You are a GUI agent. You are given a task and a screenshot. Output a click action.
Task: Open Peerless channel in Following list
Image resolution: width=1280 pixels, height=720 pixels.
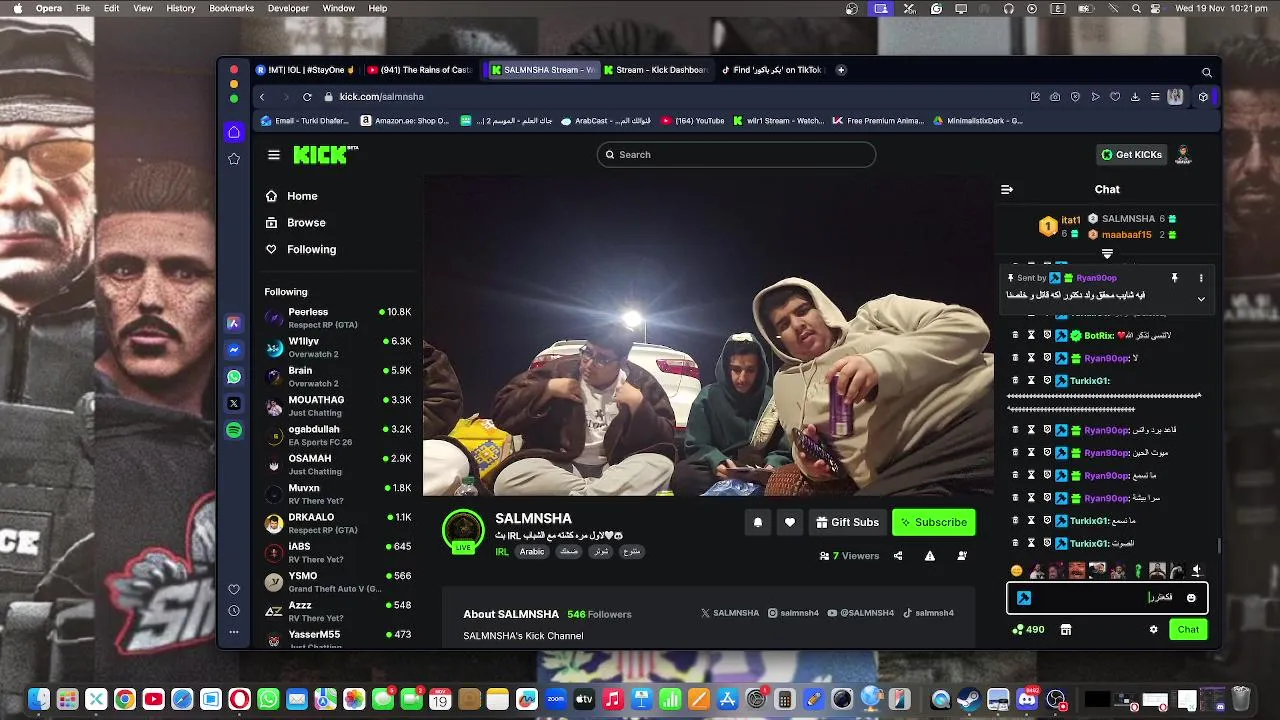338,318
